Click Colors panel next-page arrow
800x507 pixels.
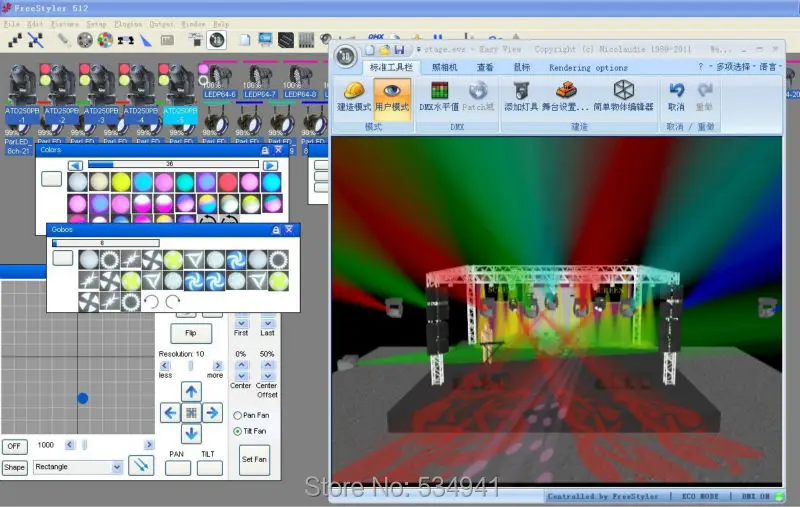(270, 165)
